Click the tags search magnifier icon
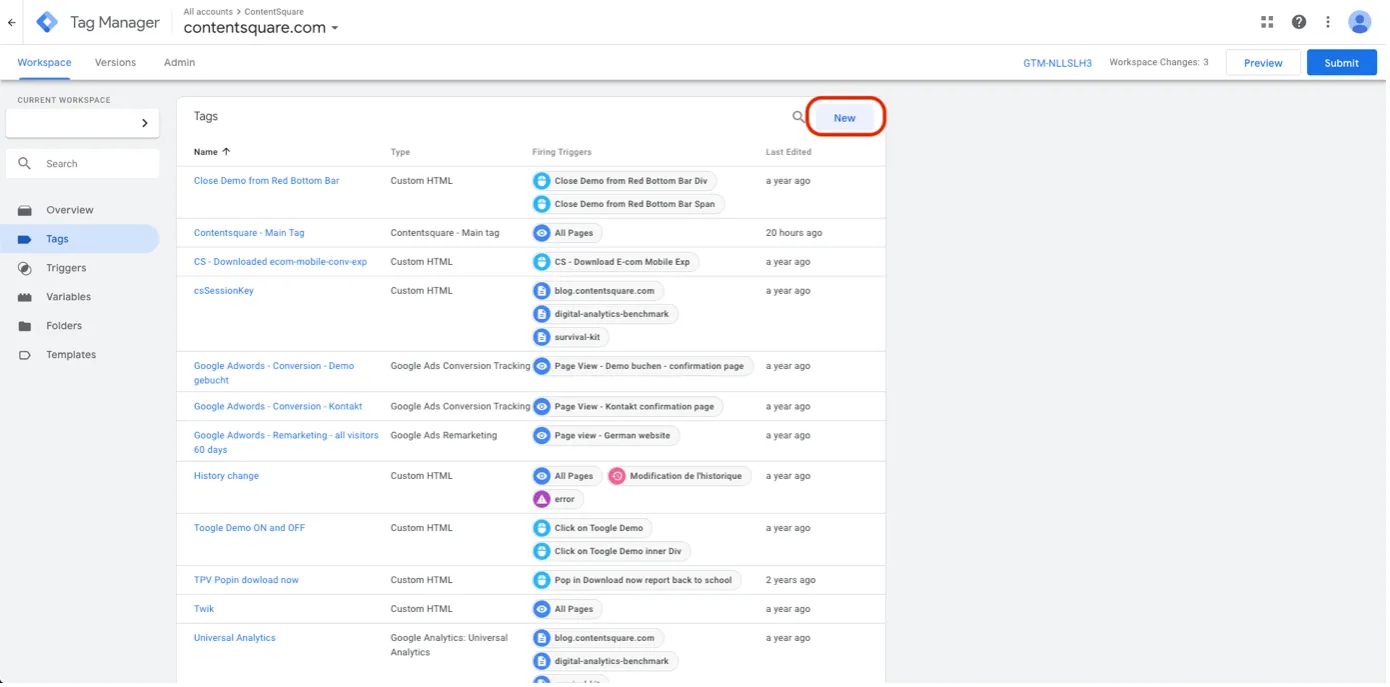 [x=798, y=117]
